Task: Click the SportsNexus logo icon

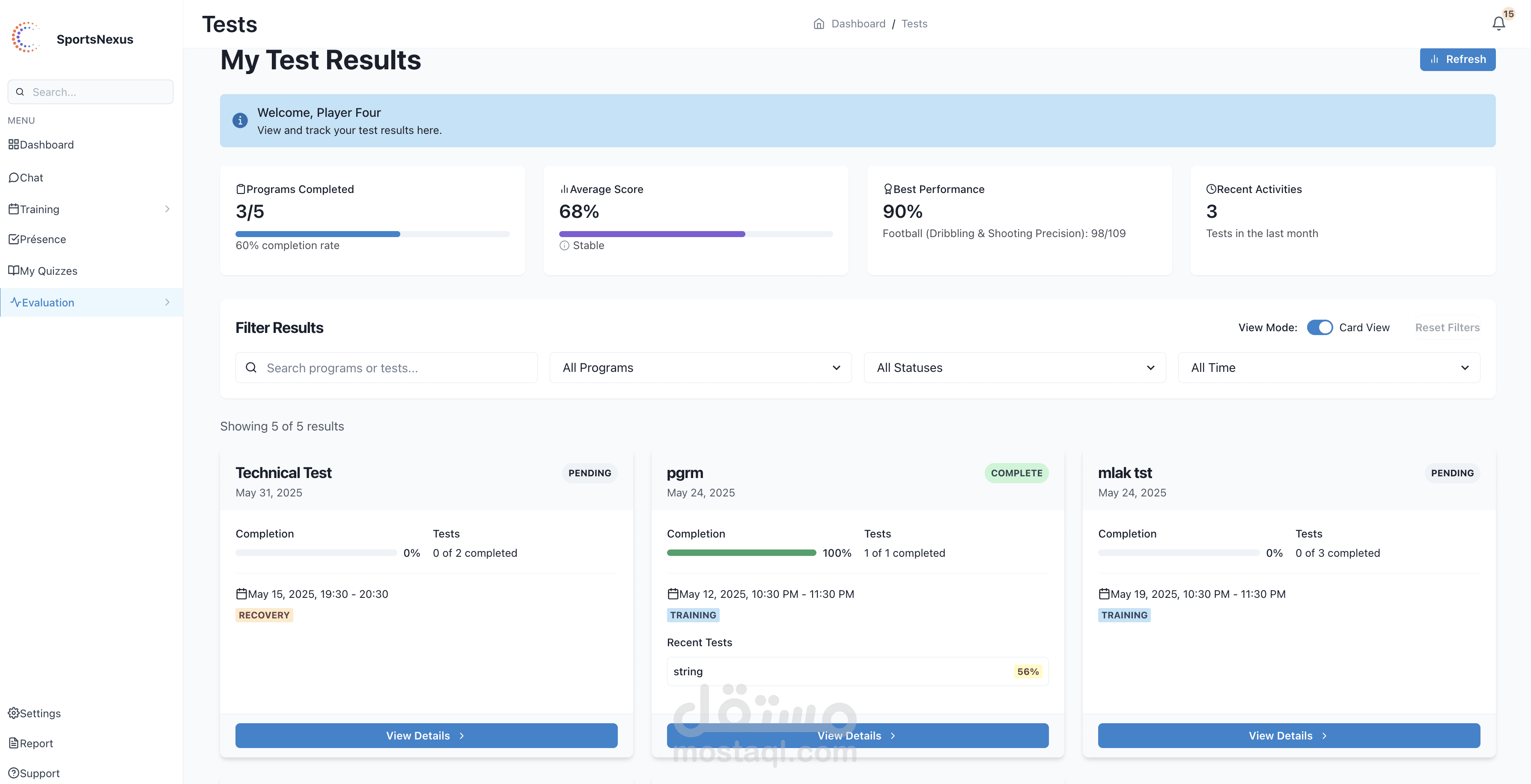Action: tap(26, 37)
